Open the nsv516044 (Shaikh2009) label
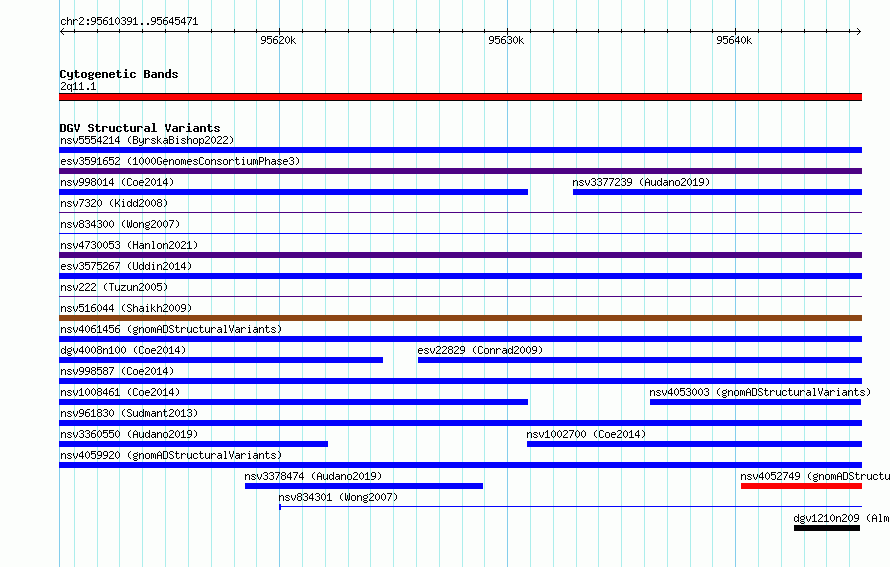The height and width of the screenshot is (567, 890). 126,308
